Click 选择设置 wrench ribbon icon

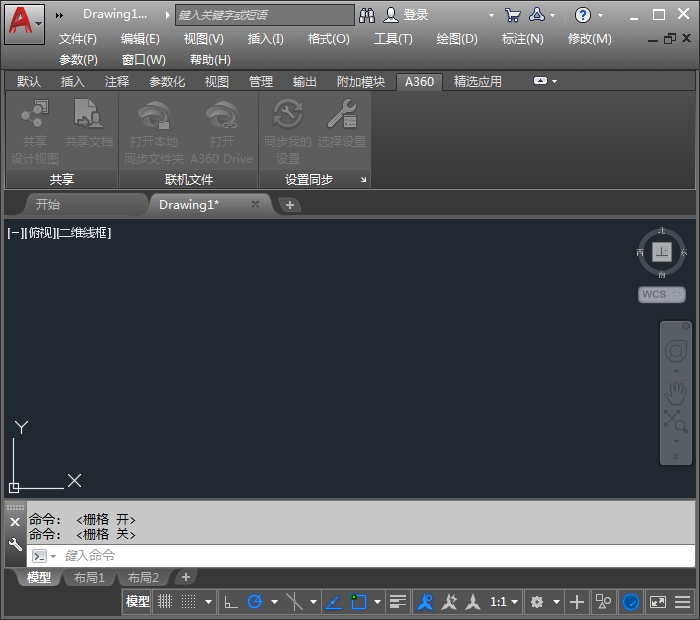[342, 113]
